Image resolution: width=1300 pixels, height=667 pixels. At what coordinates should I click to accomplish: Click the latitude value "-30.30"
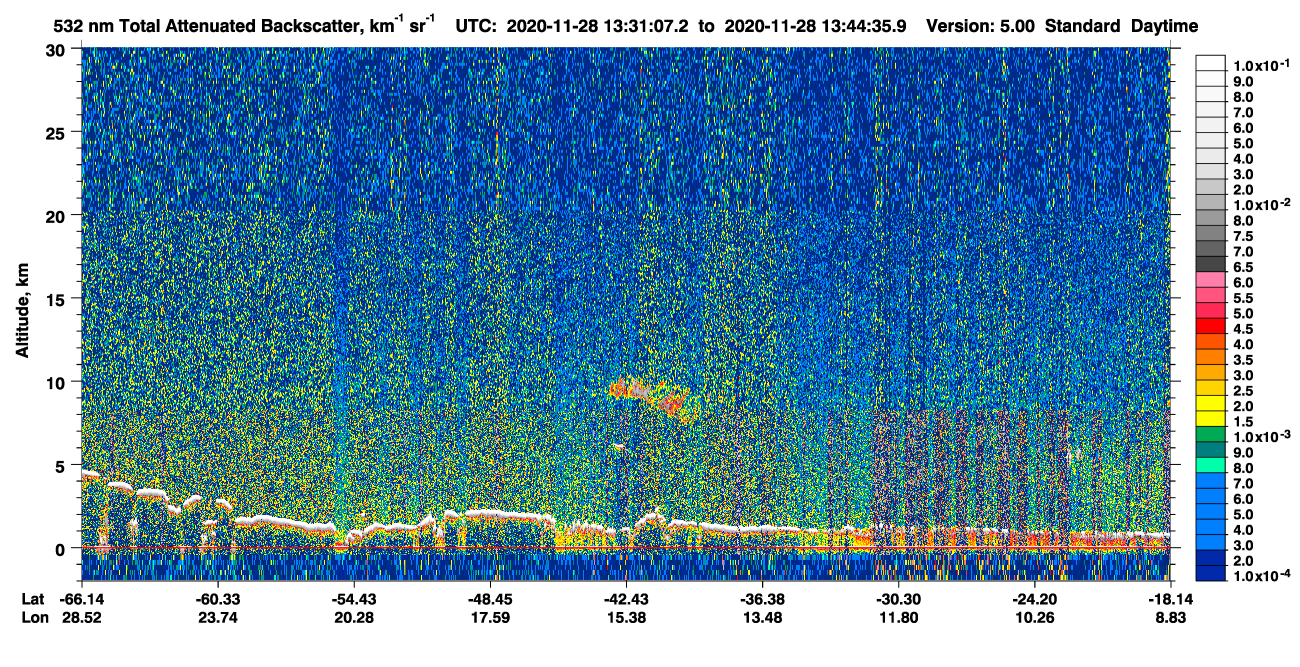point(898,599)
